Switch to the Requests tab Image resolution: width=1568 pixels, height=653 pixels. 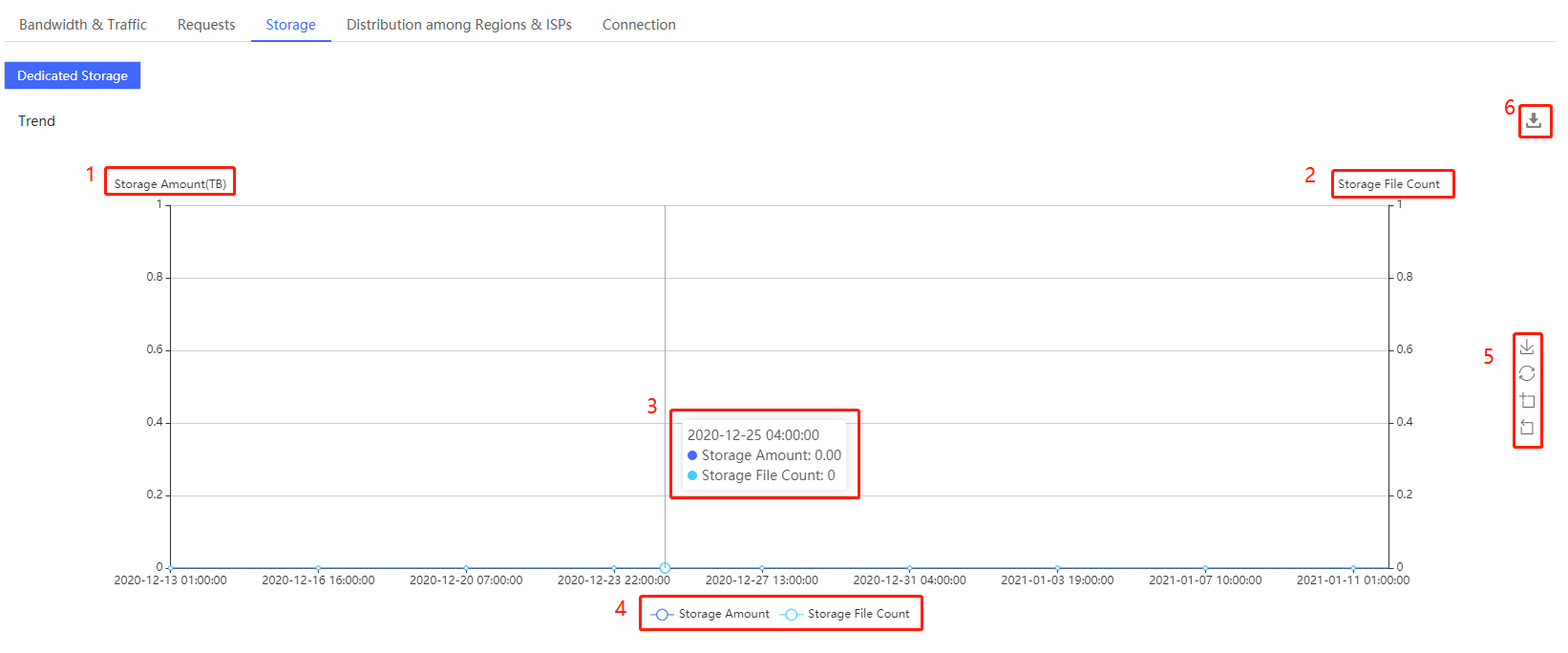(206, 25)
